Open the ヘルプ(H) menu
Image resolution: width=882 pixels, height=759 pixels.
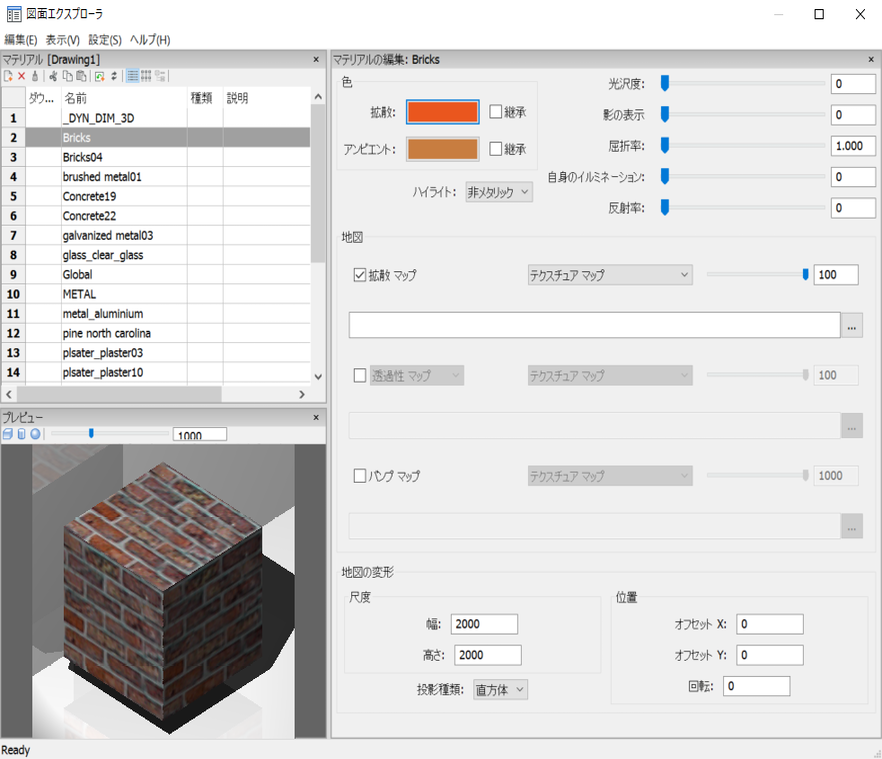[150, 40]
